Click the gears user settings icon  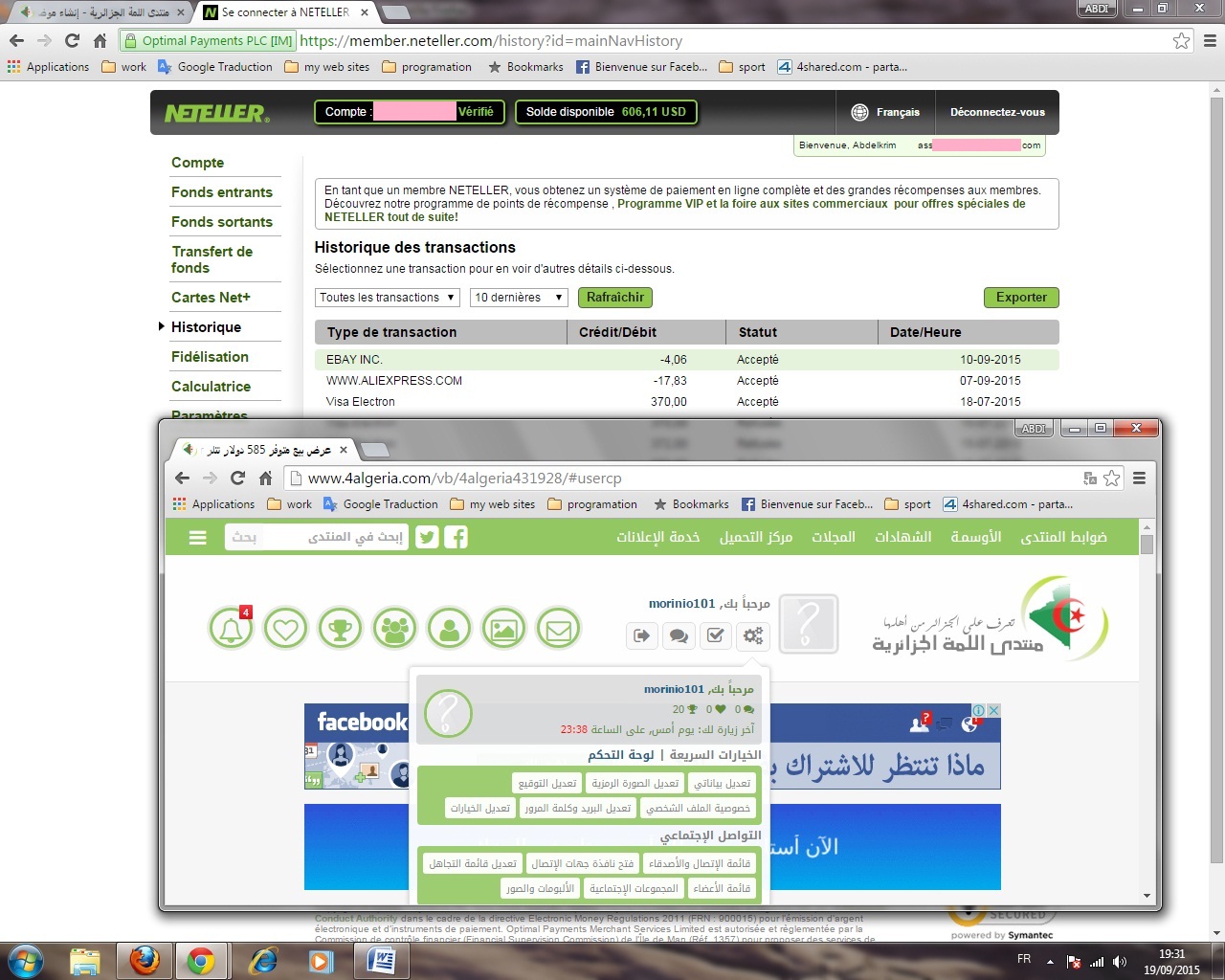753,635
